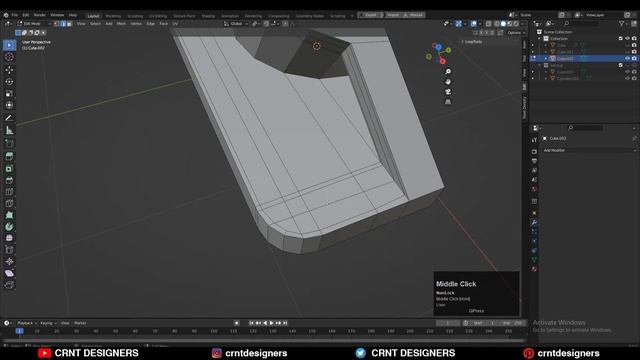Select the Rip Region tool
This screenshot has width=640, height=360.
tap(9, 284)
